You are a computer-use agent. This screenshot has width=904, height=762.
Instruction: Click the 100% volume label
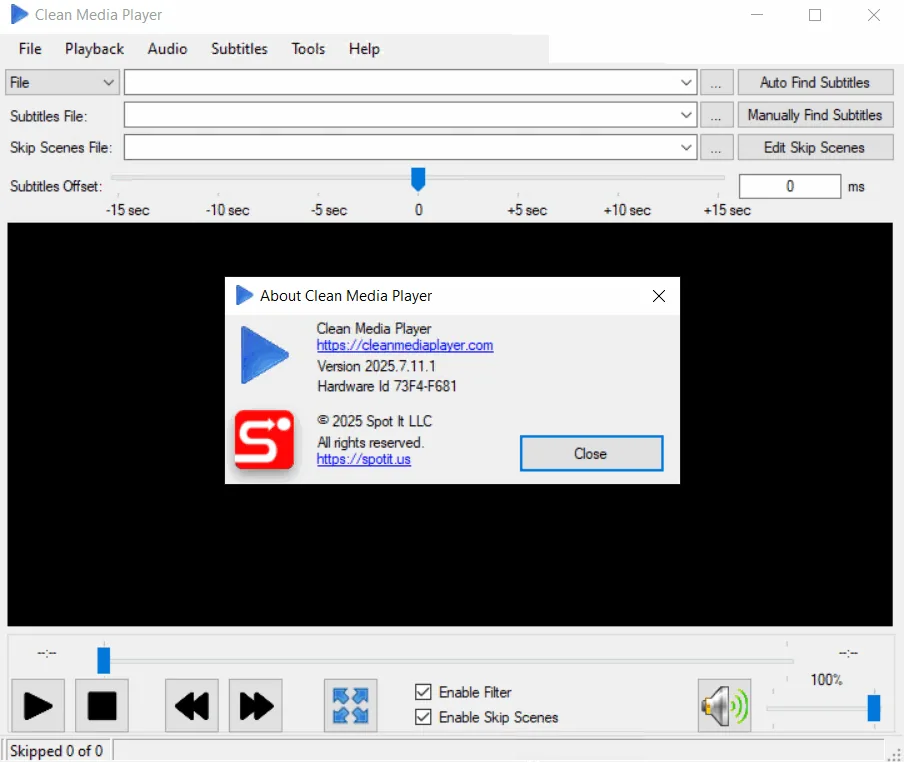[826, 680]
